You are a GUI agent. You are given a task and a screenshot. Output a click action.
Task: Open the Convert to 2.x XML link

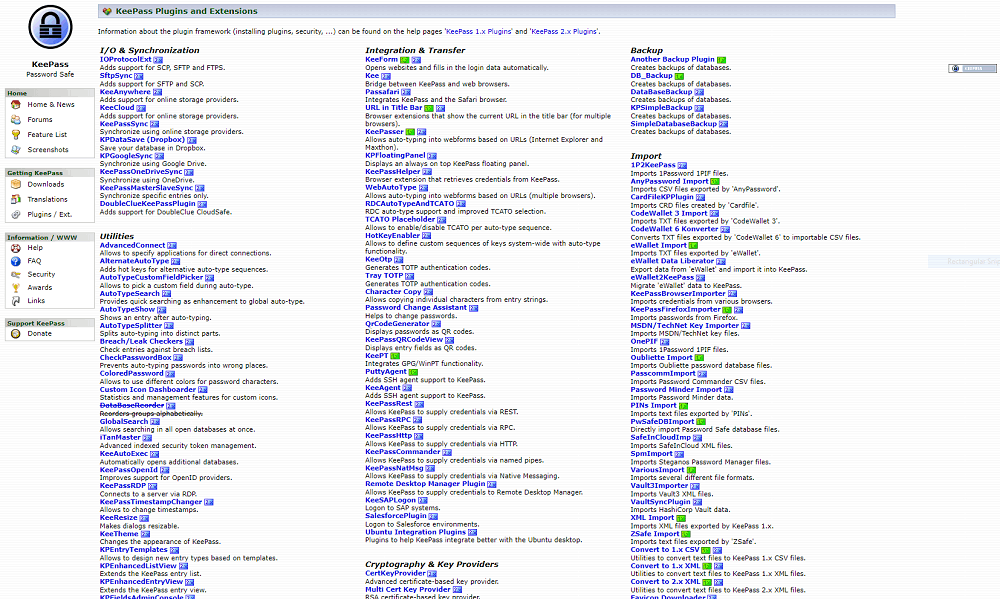(x=665, y=582)
